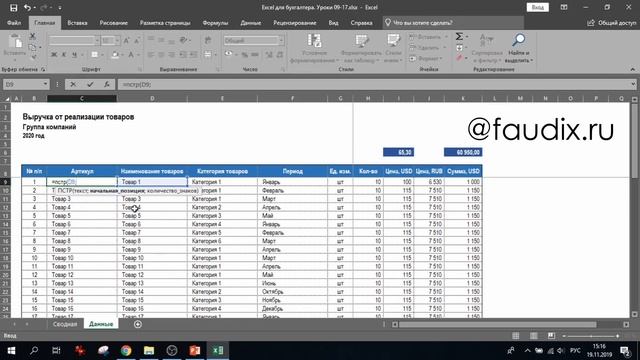Click the Undo arrow icon
The image size is (640, 360).
(x=27, y=7)
